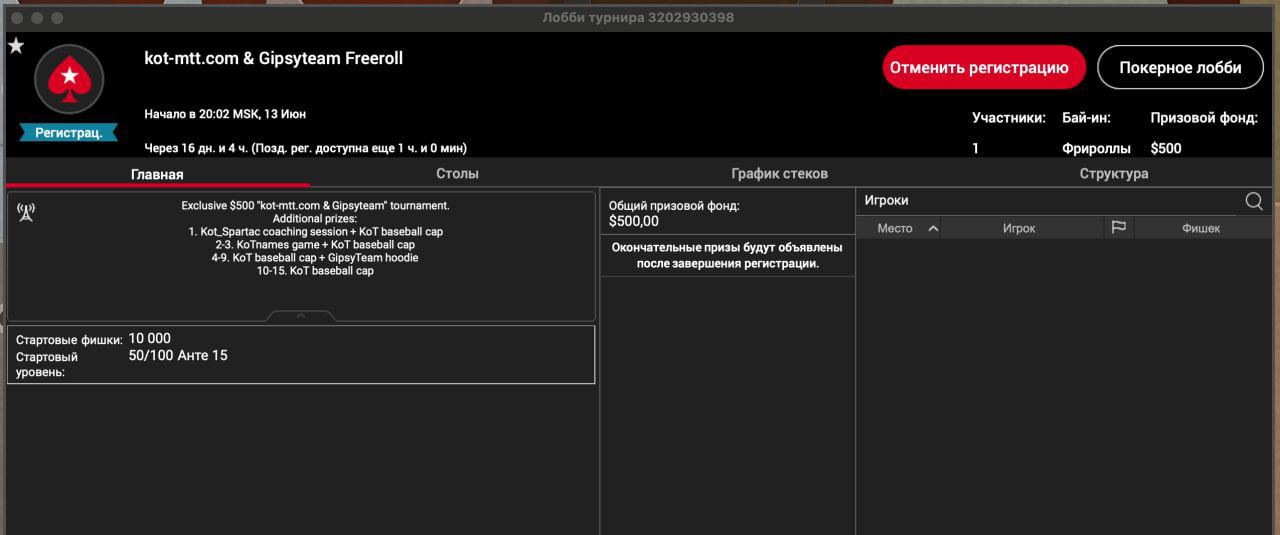Click the starting level 50/100 Анте 15
1280x535 pixels.
(178, 355)
